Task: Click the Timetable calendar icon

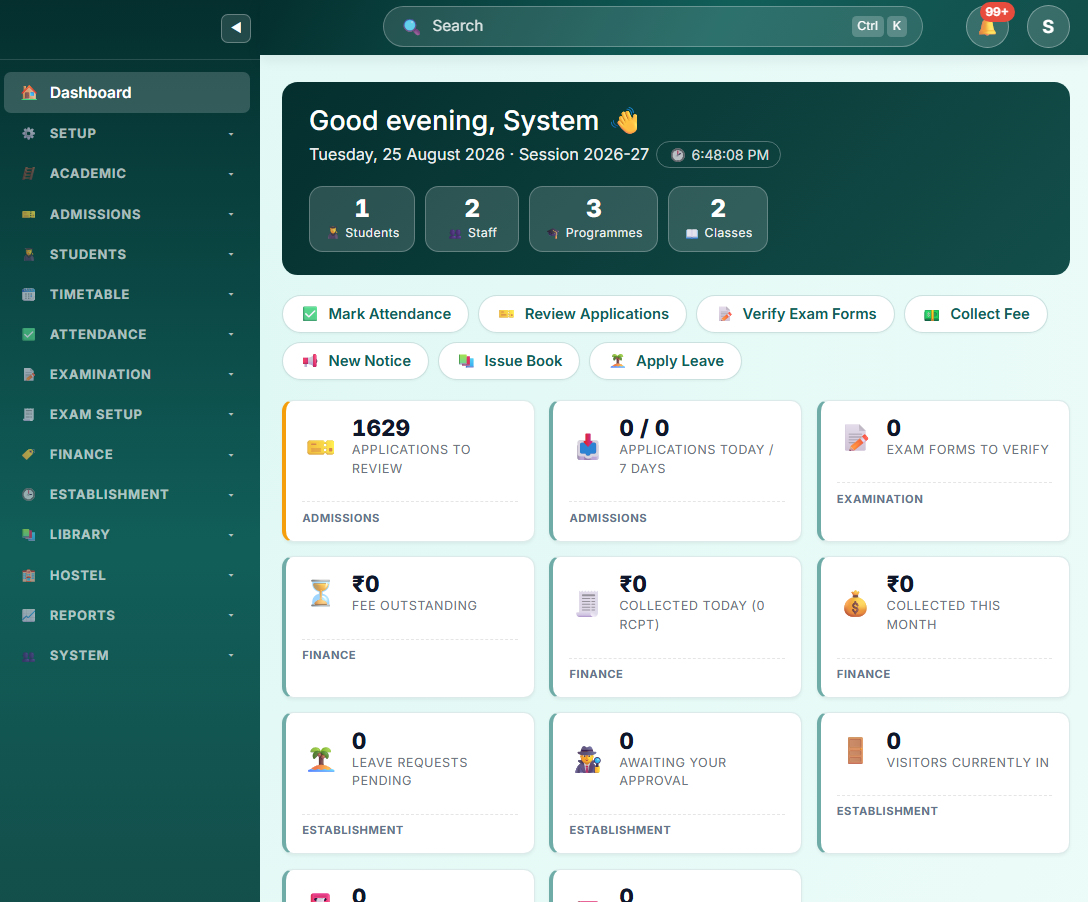Action: pyautogui.click(x=28, y=294)
